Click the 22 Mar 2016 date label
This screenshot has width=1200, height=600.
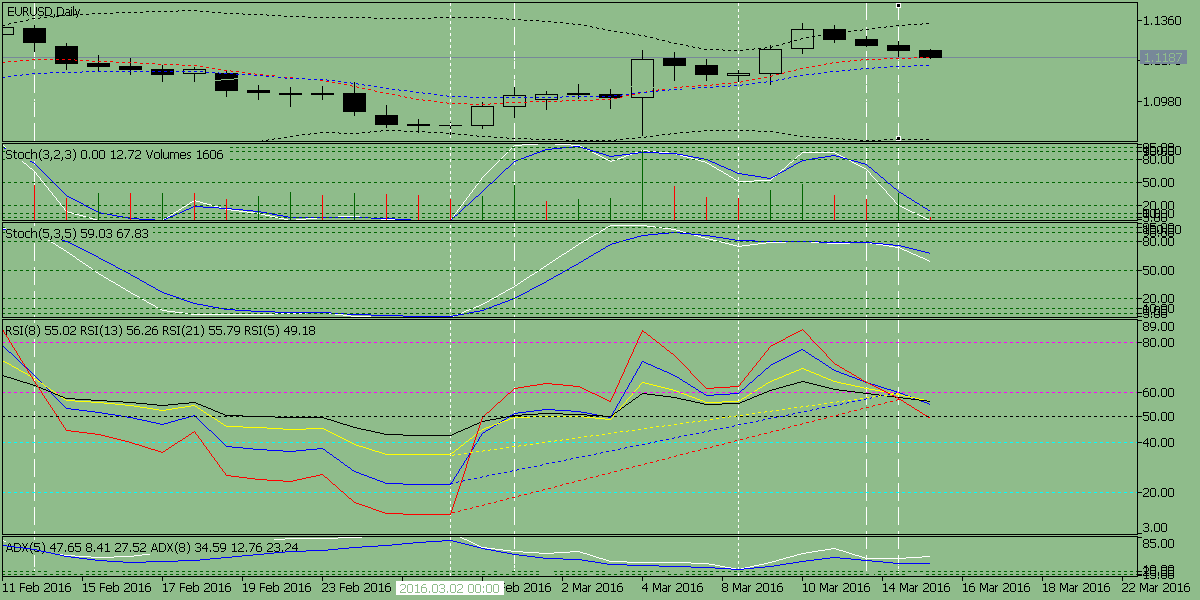click(1156, 588)
